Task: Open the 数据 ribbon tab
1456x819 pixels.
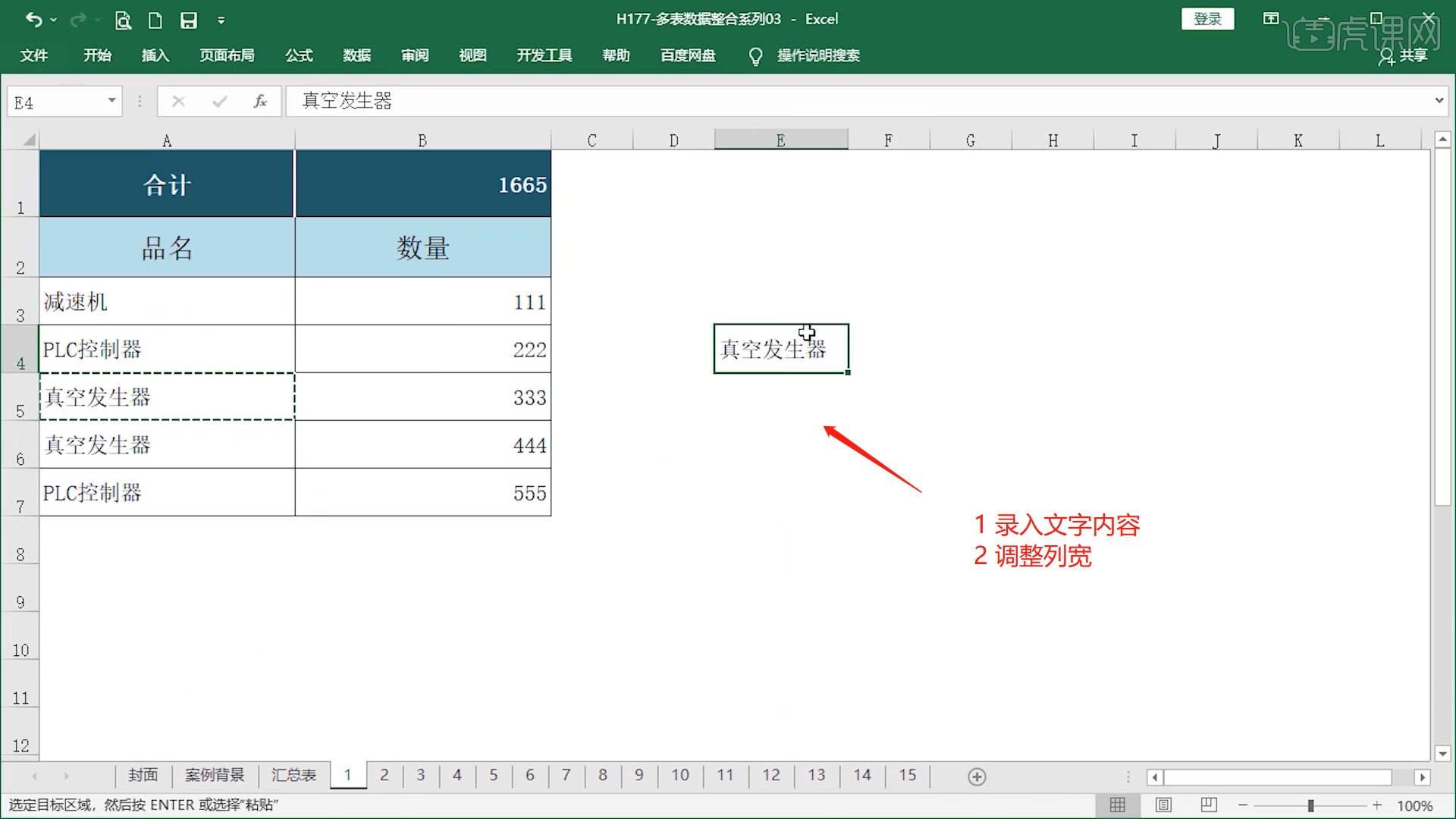Action: coord(356,55)
